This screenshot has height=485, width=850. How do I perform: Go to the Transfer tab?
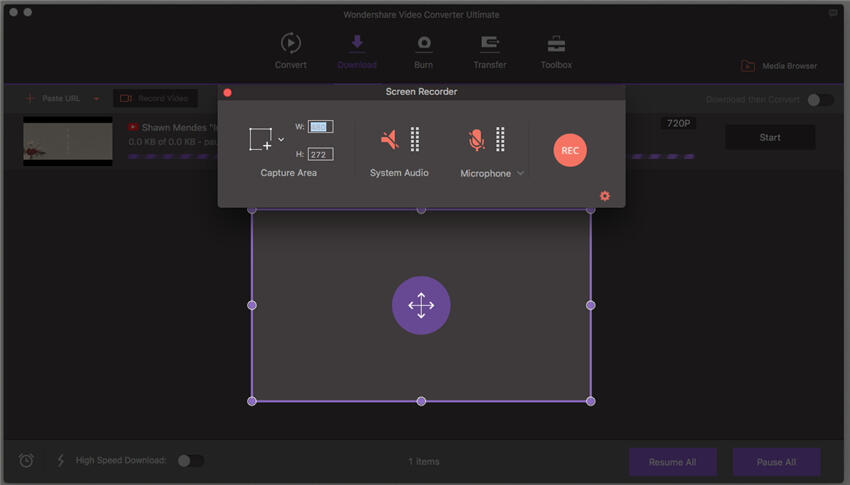tap(490, 51)
